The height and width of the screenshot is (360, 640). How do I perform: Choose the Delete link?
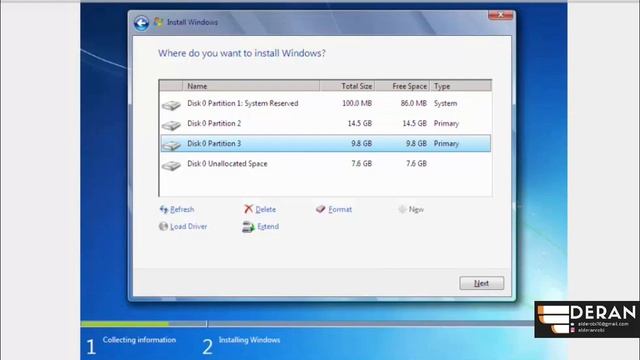(x=265, y=209)
